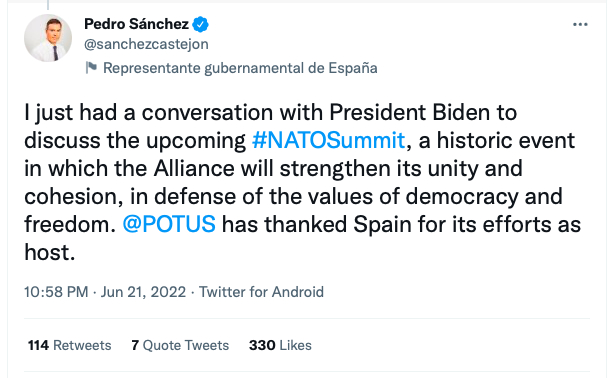This screenshot has height=378, width=610.
Task: View the 7 Quote Tweets list
Action: coord(180,345)
